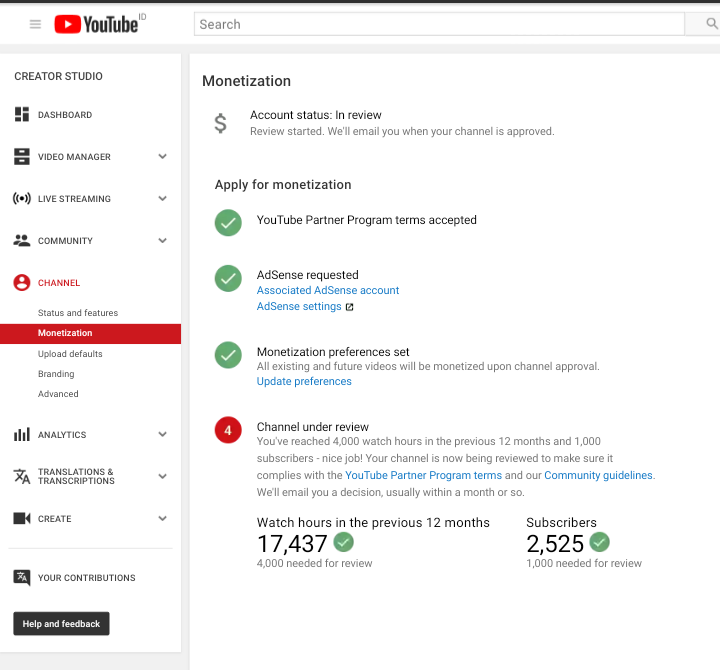
Task: Click the Update preferences link
Action: 304,381
